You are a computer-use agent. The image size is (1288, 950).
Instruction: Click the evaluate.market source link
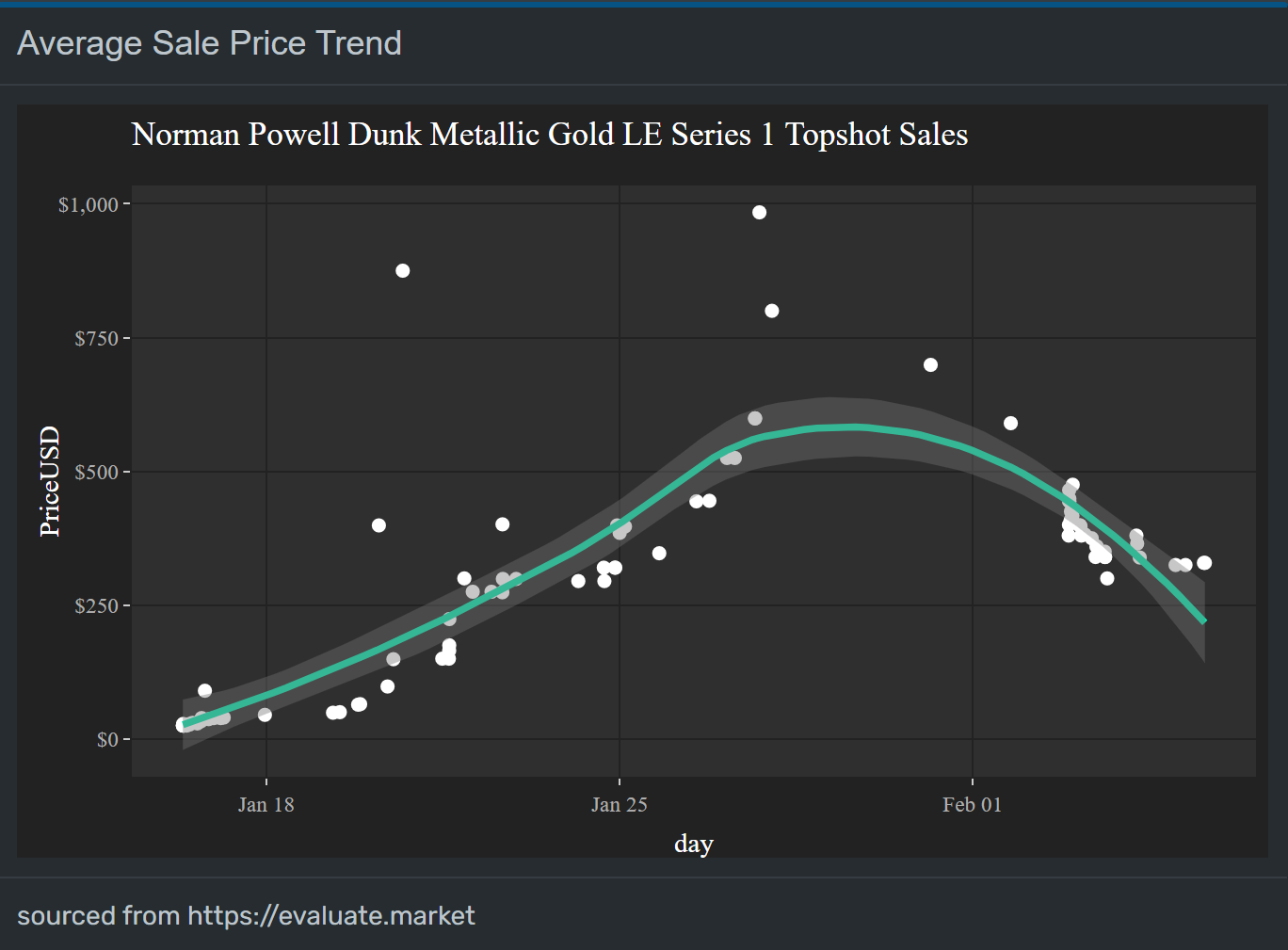coord(331,915)
